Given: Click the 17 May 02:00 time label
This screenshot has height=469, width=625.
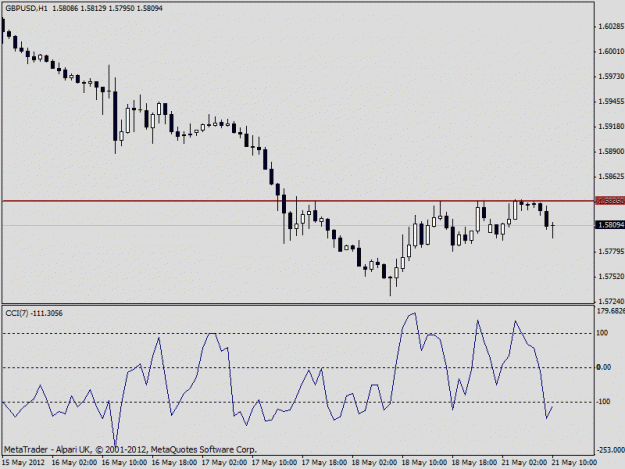Looking at the screenshot, I should 224,463.
